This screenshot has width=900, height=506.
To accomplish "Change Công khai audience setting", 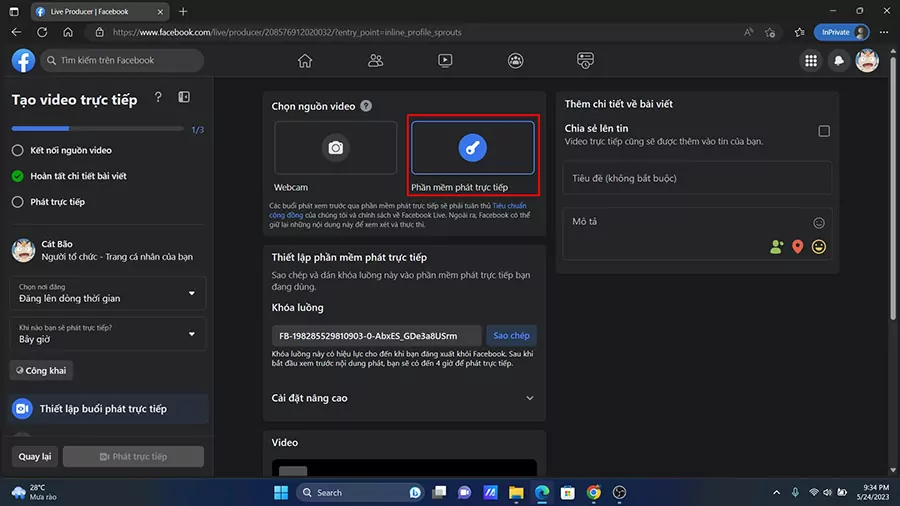I will tap(41, 371).
